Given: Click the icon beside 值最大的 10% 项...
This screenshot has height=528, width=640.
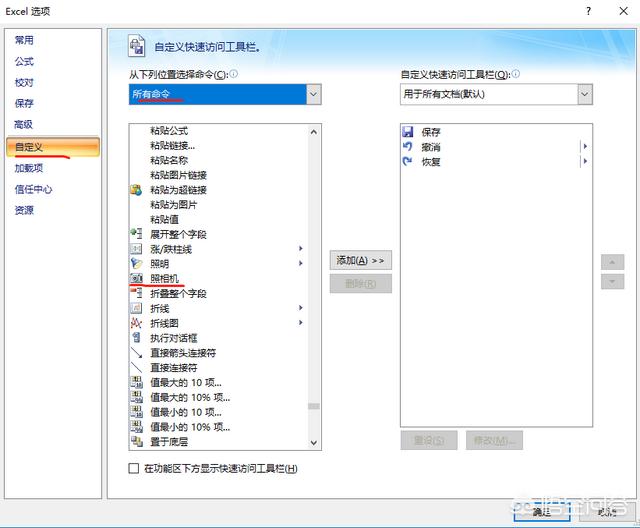Looking at the screenshot, I should pyautogui.click(x=136, y=397).
